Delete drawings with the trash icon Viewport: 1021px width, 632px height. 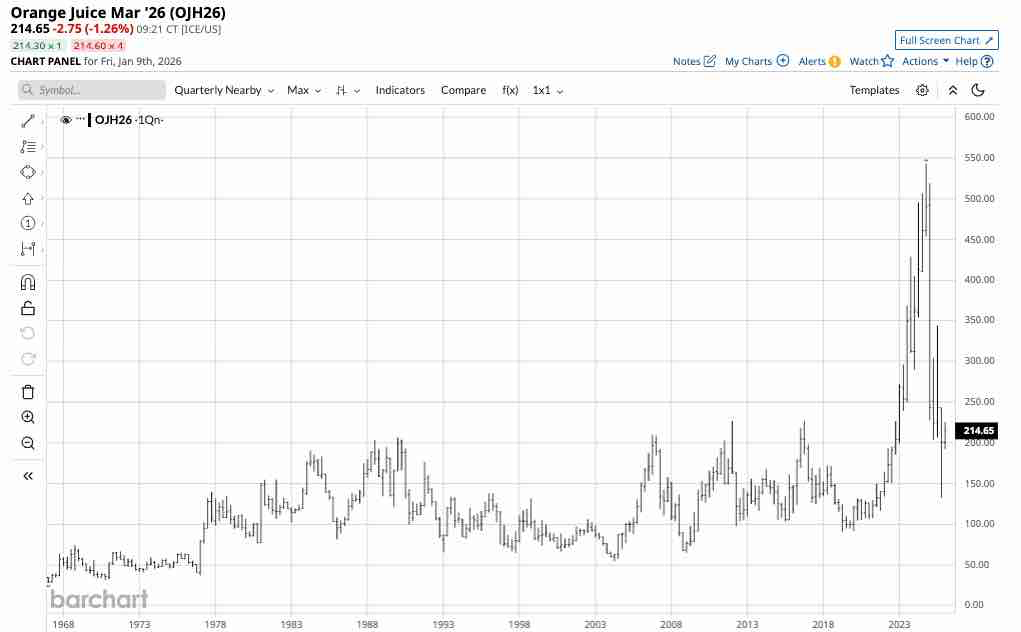[x=28, y=392]
